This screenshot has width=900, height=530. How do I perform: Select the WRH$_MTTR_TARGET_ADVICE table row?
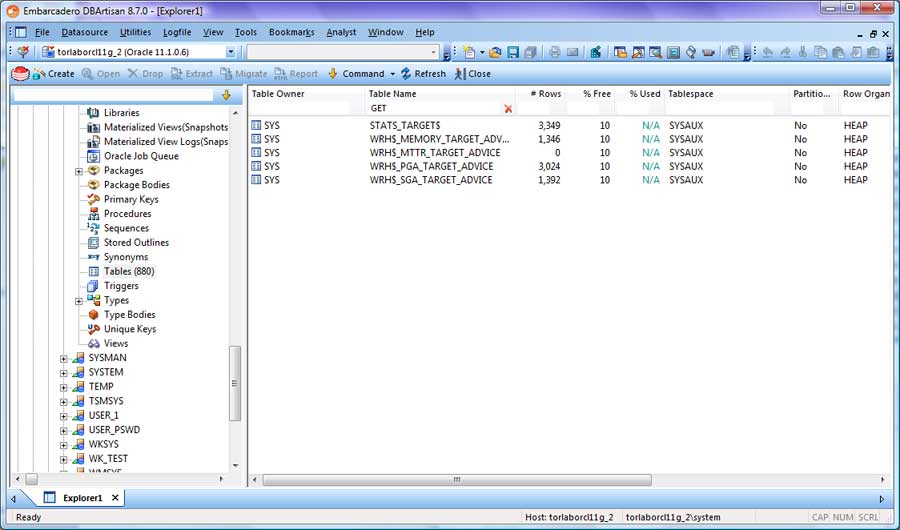pos(568,153)
